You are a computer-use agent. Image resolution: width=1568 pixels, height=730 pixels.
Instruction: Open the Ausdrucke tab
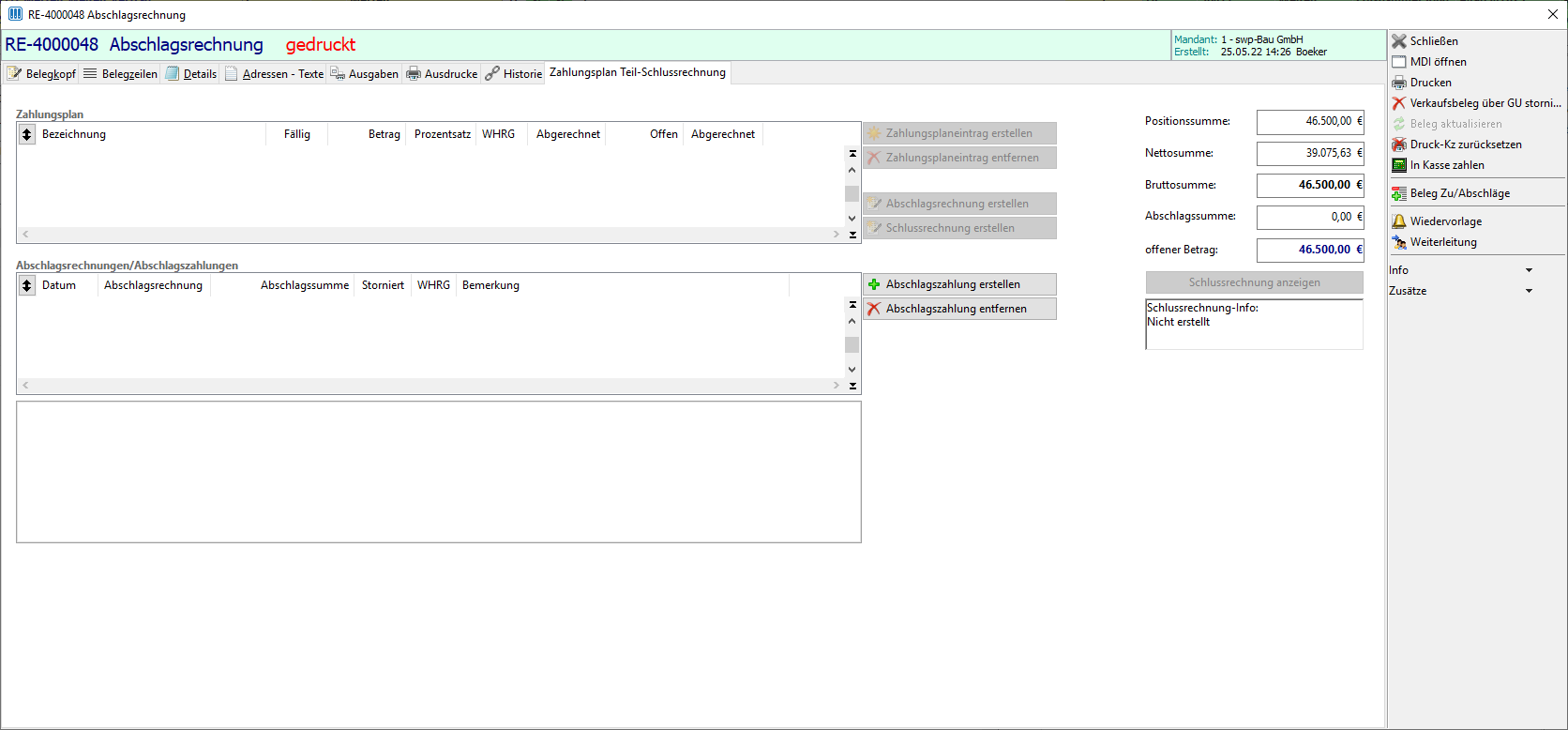pos(442,73)
